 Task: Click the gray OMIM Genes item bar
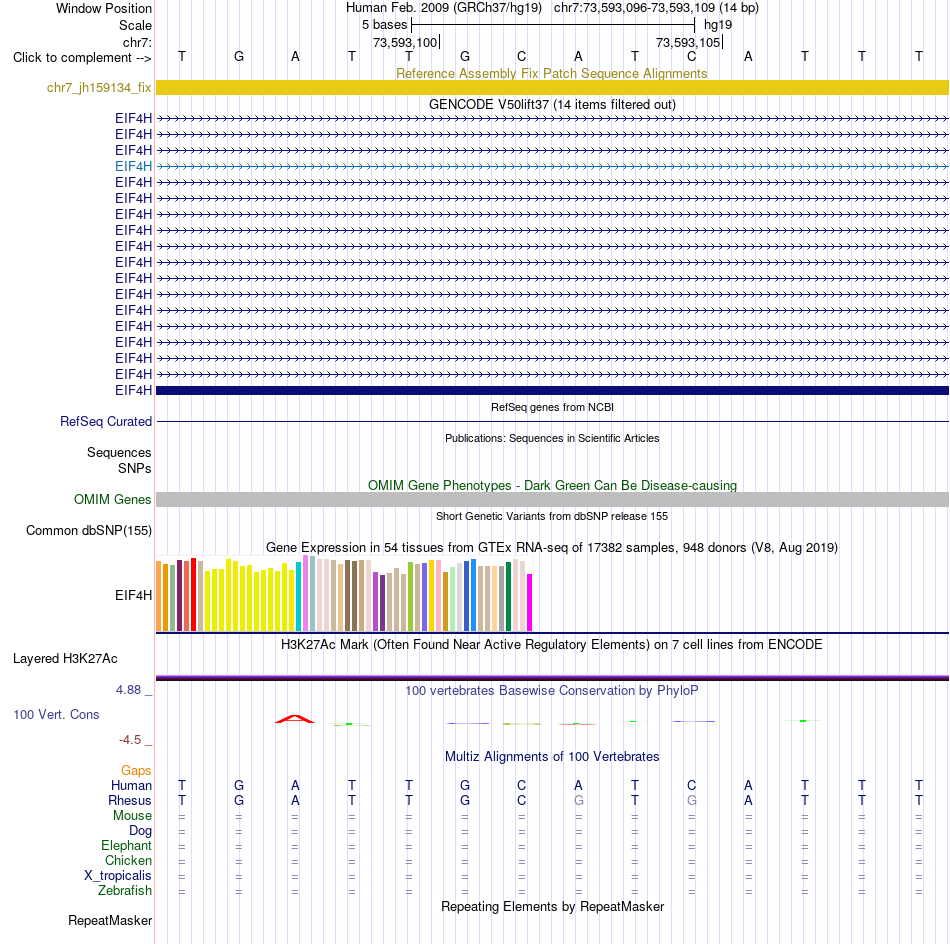552,499
